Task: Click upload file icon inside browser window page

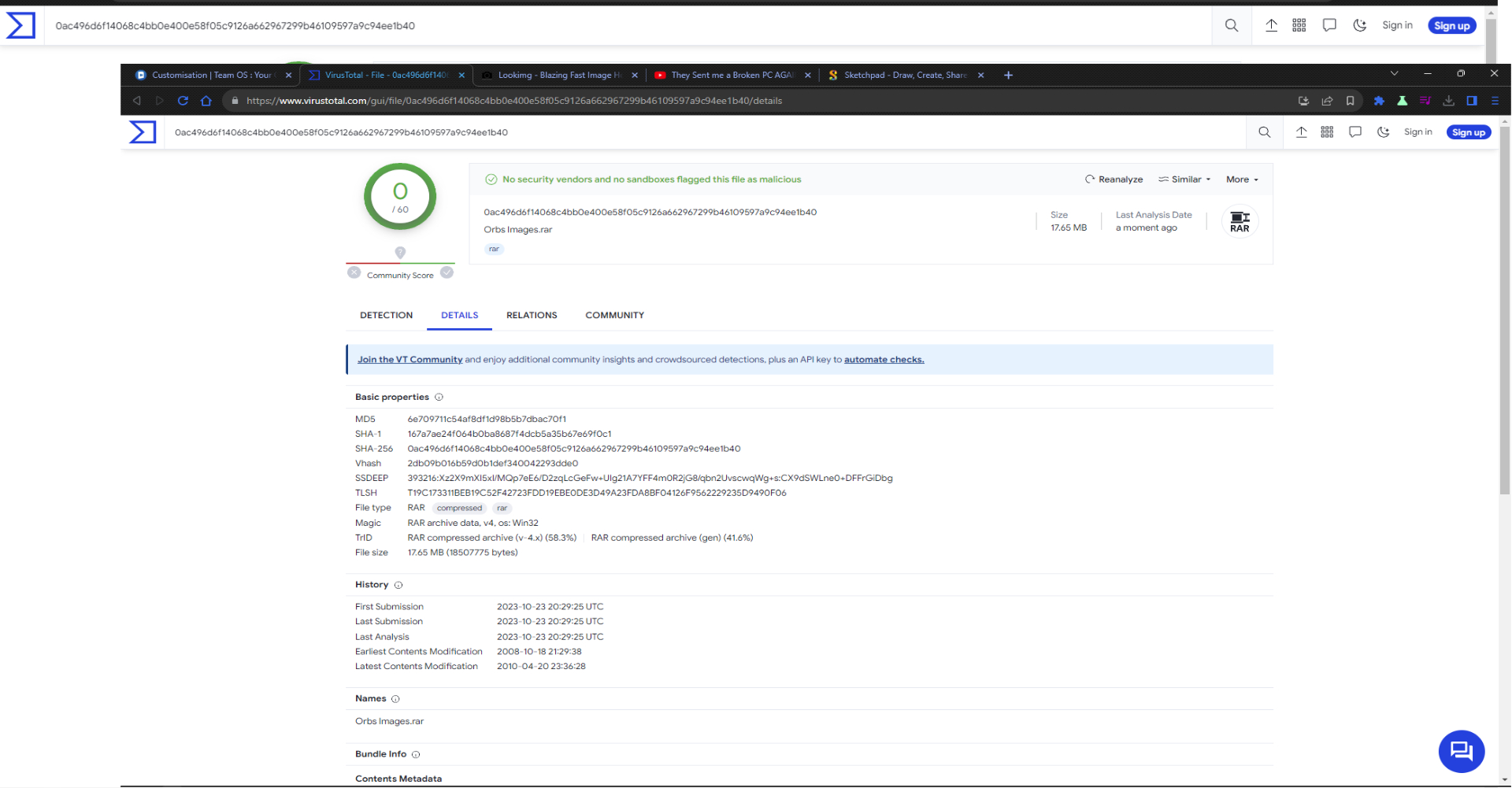Action: point(1302,132)
